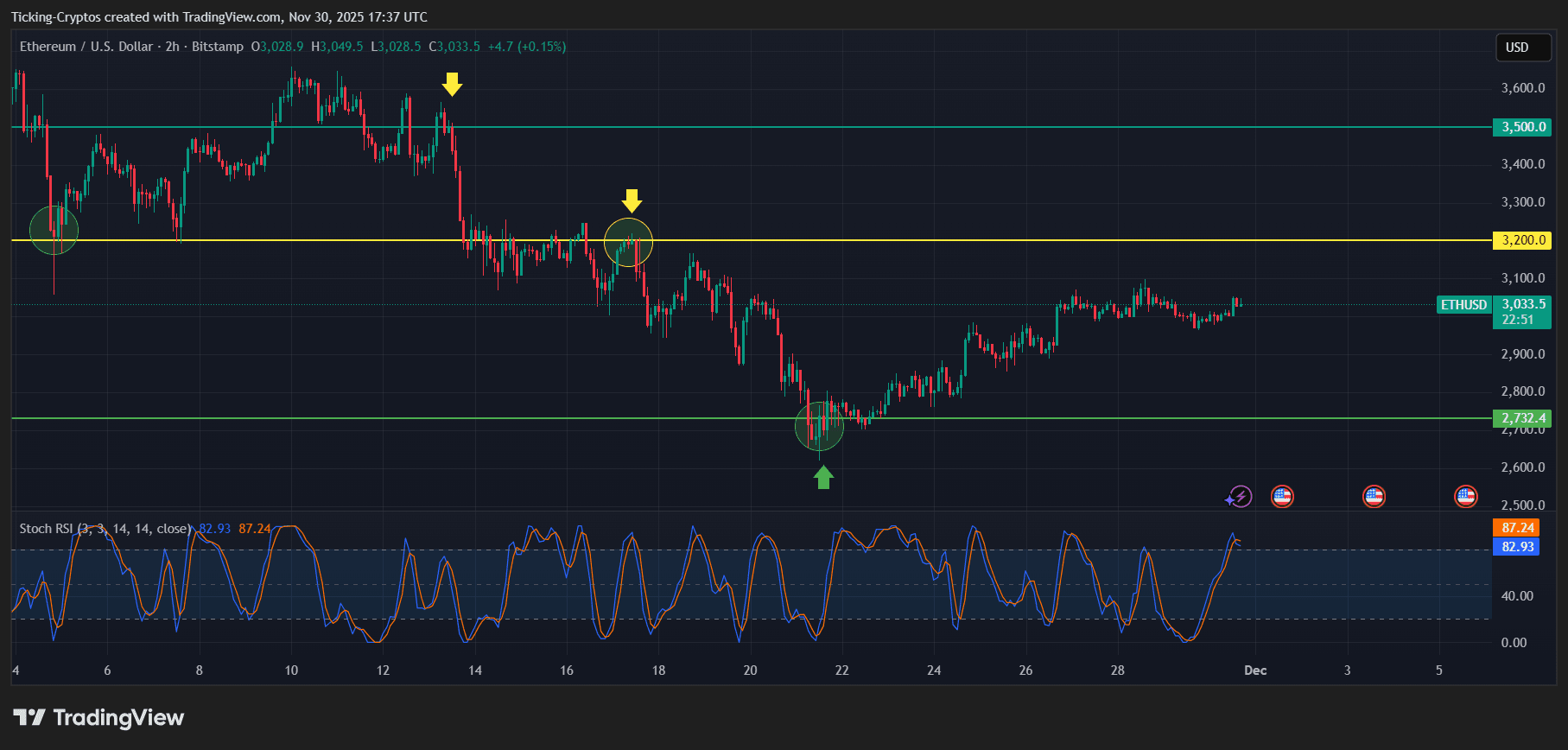Click the Dec label on the time axis
1568x750 pixels.
(x=1255, y=671)
